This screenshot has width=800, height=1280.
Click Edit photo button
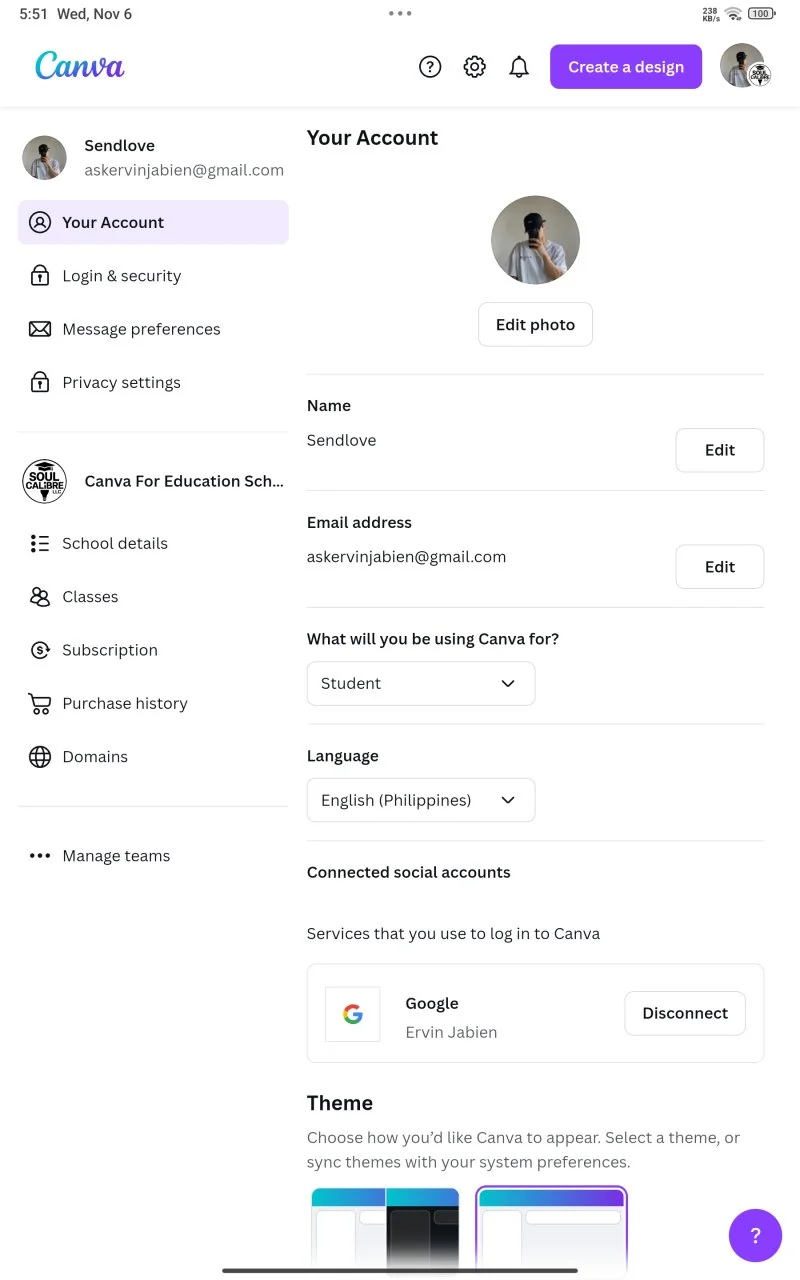click(x=535, y=324)
